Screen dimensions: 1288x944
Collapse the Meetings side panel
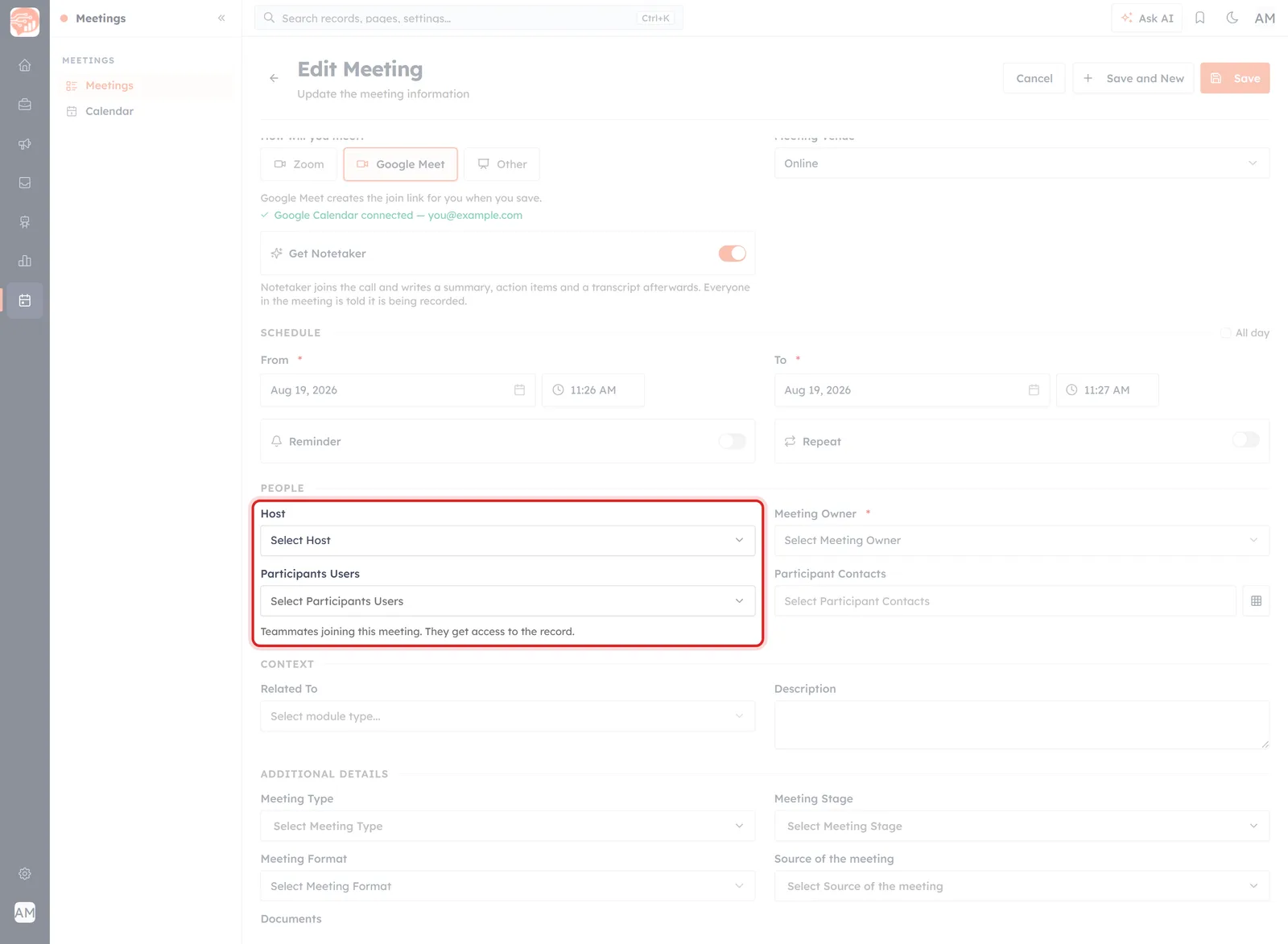(221, 18)
